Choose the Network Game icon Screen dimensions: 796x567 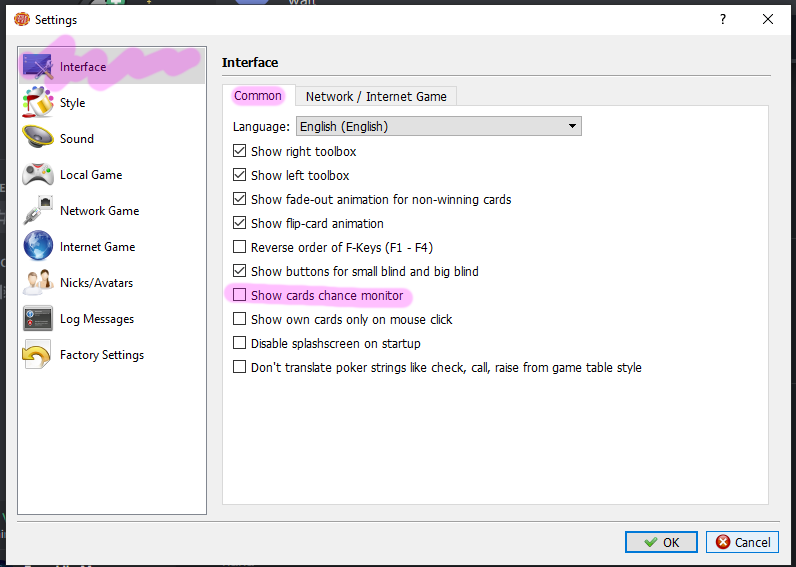(39, 211)
